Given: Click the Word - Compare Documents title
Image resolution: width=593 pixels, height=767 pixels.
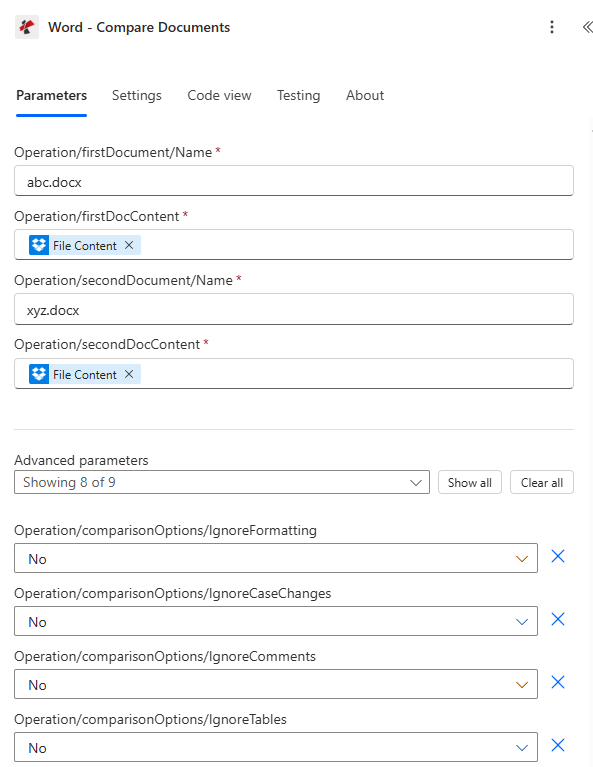Looking at the screenshot, I should coord(139,27).
